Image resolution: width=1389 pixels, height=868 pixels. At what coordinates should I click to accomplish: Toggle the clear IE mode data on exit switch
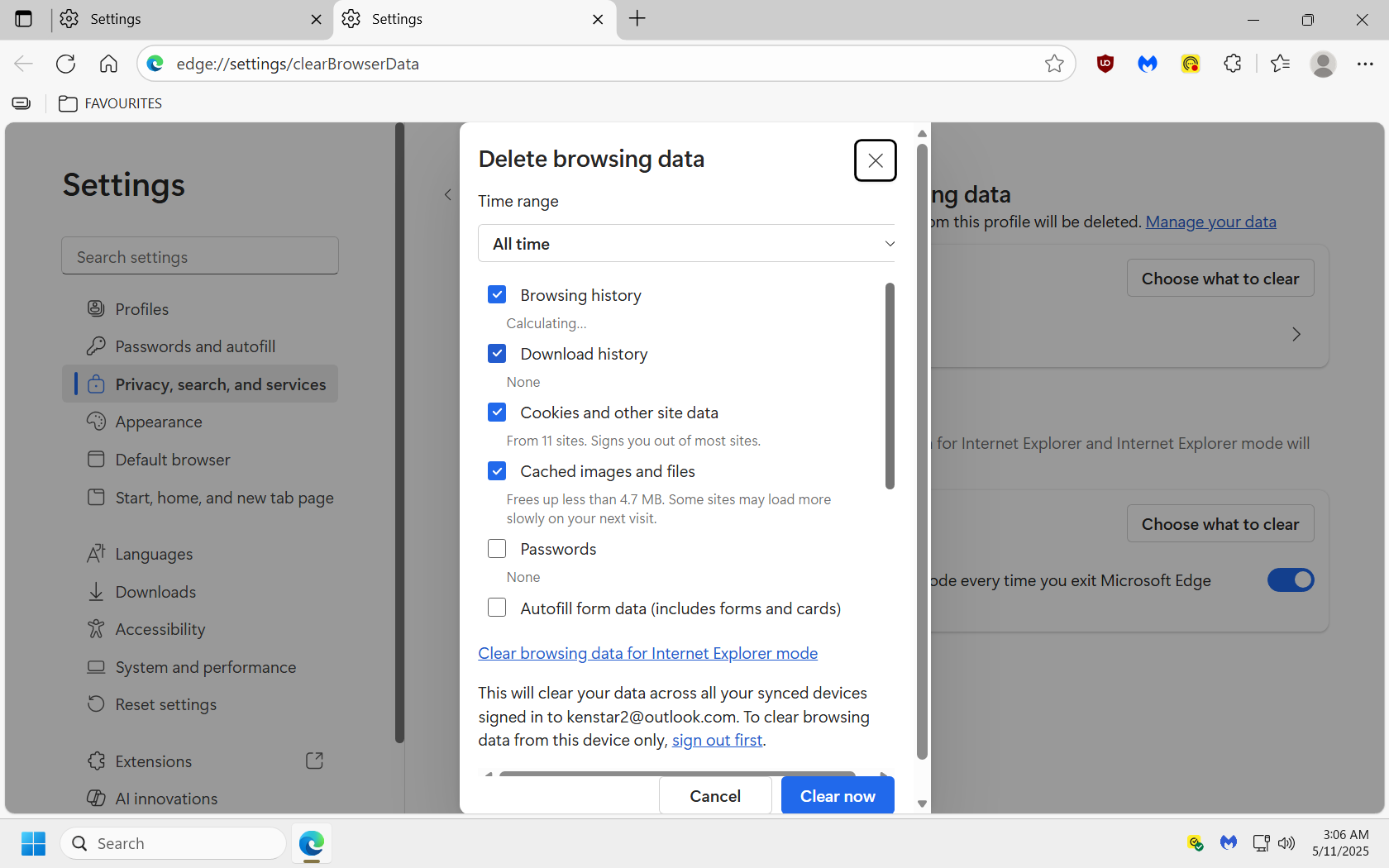pyautogui.click(x=1291, y=580)
